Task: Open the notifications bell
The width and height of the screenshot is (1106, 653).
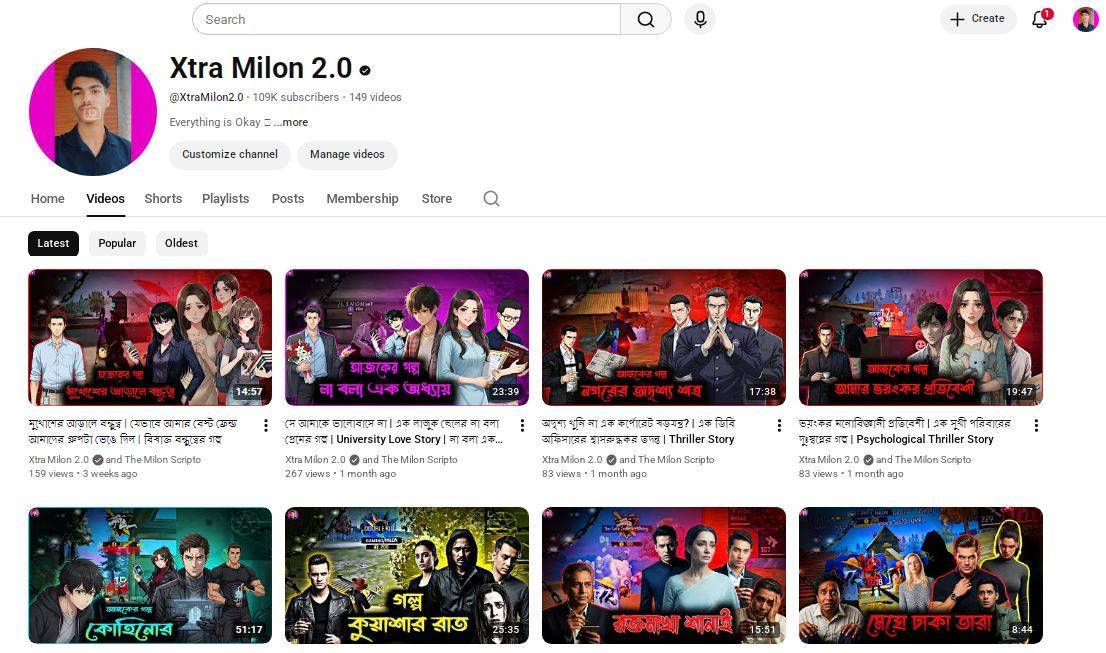Action: tap(1040, 19)
